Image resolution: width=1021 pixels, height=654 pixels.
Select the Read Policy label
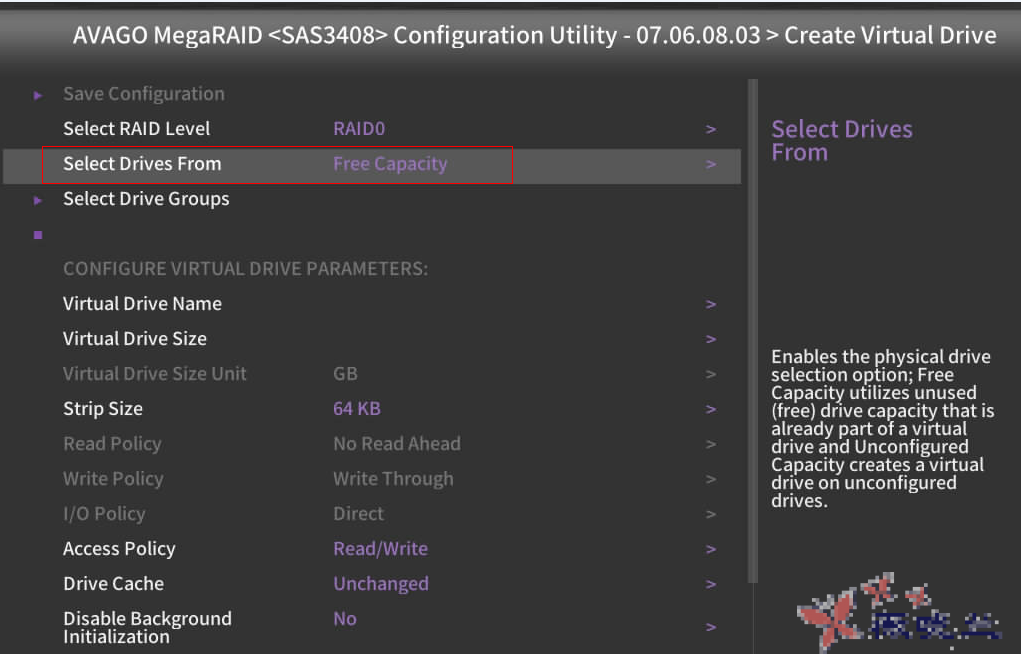point(112,444)
